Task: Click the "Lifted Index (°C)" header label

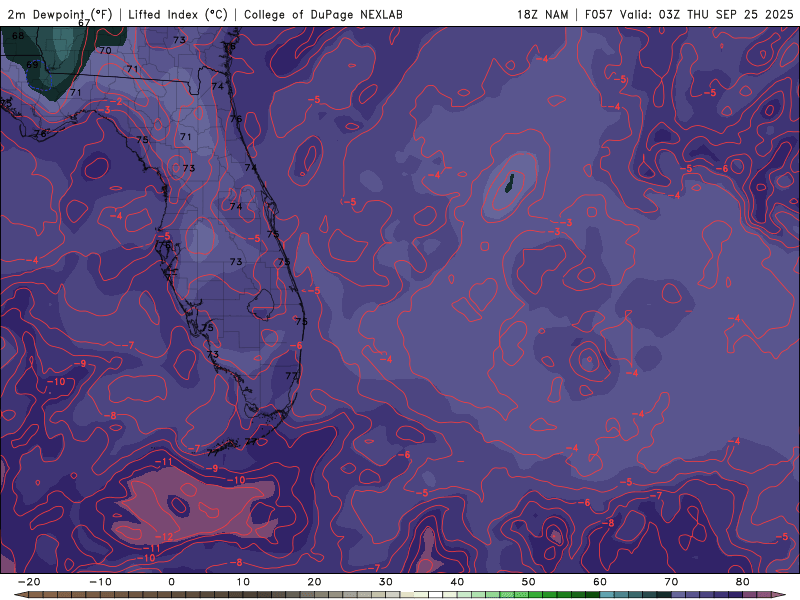Action: coord(178,14)
